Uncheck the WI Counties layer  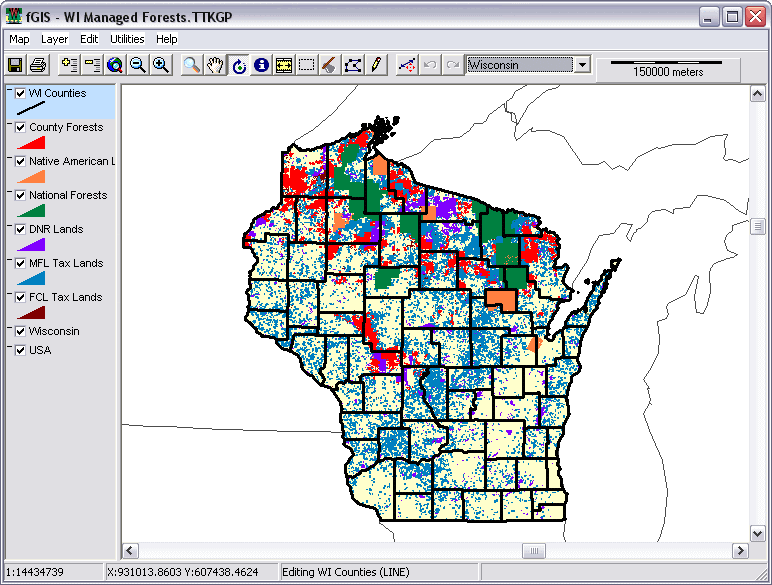[x=20, y=93]
